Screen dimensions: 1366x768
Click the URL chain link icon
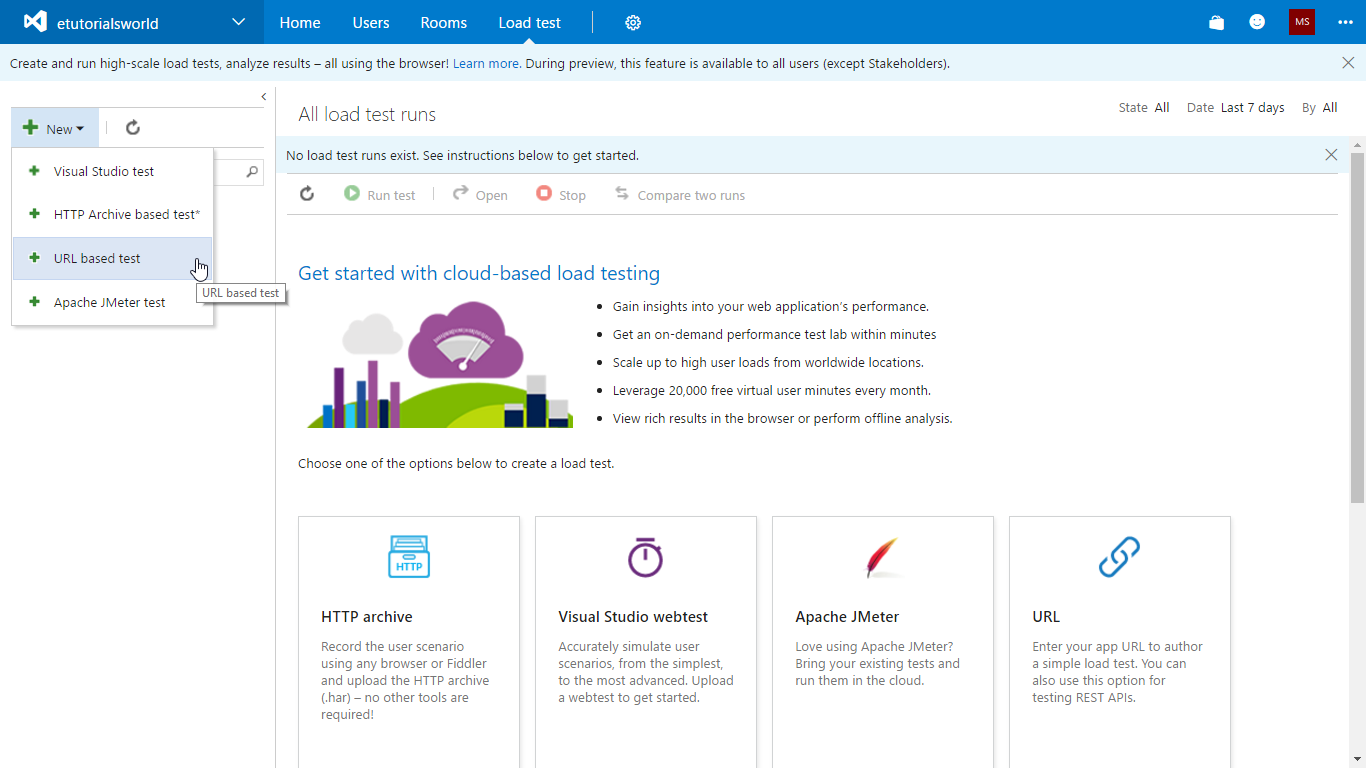[x=1119, y=557]
